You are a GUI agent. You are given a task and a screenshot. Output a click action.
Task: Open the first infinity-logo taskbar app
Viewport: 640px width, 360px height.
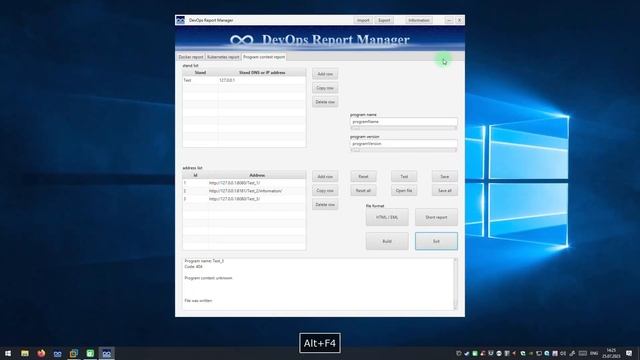(x=58, y=353)
